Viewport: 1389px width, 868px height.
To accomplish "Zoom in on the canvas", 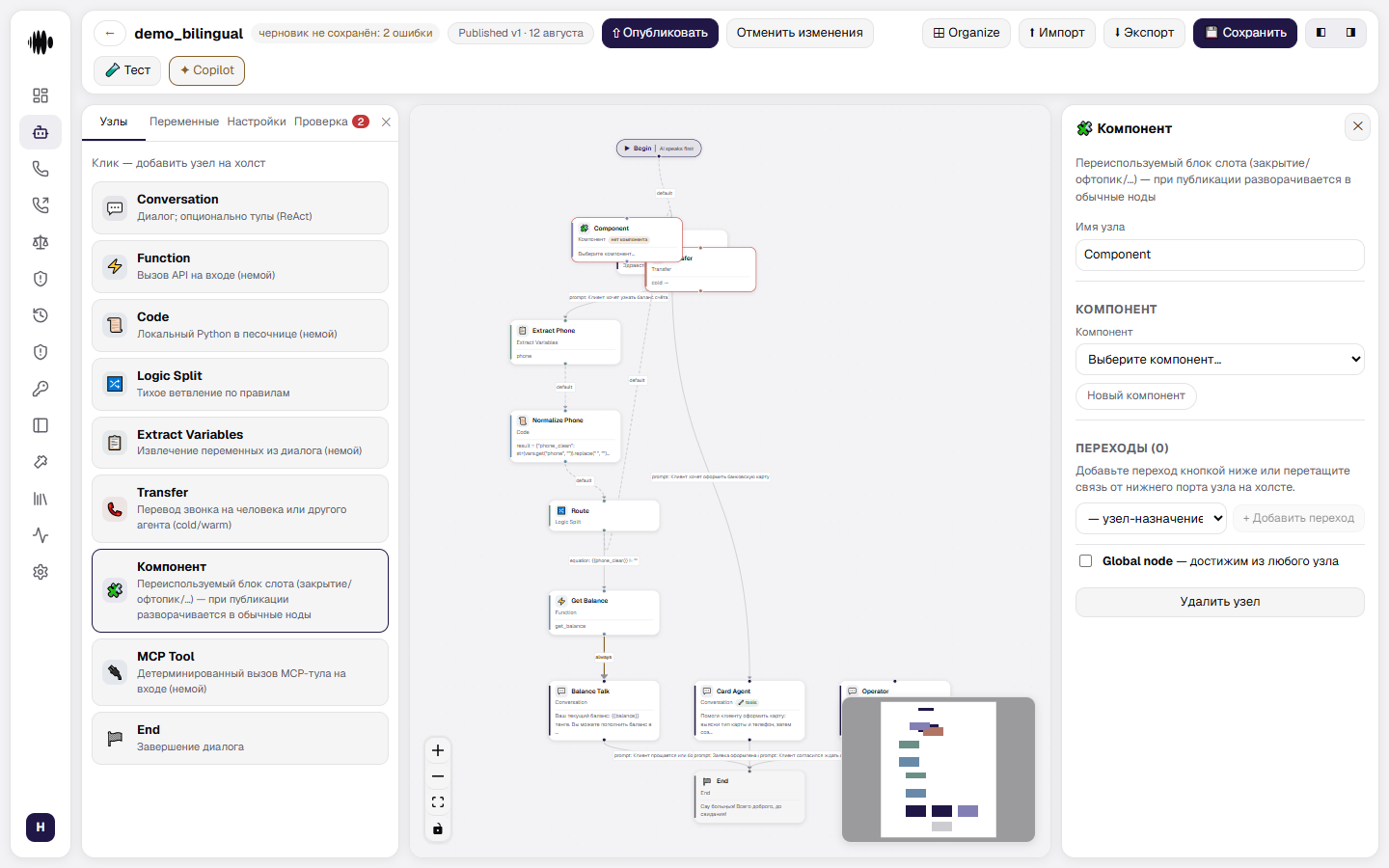I will coord(438,750).
